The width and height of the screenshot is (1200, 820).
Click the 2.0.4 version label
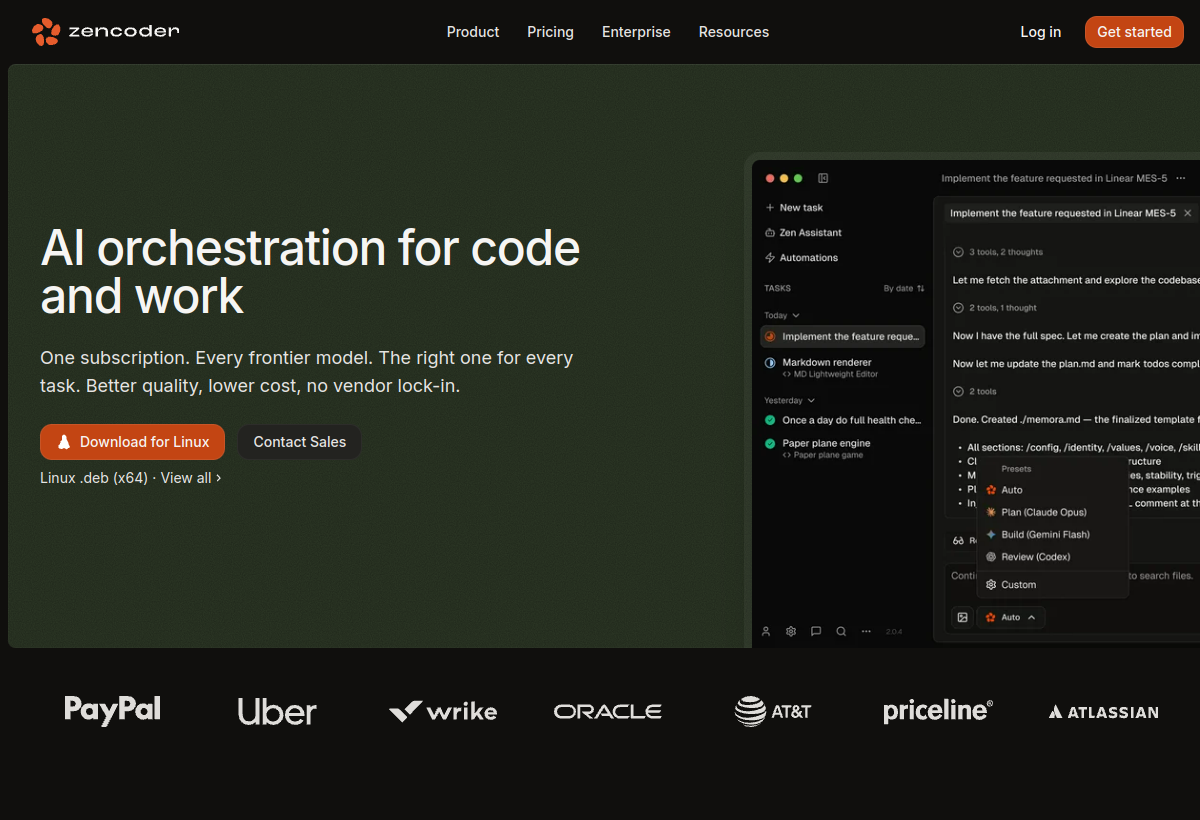click(894, 632)
